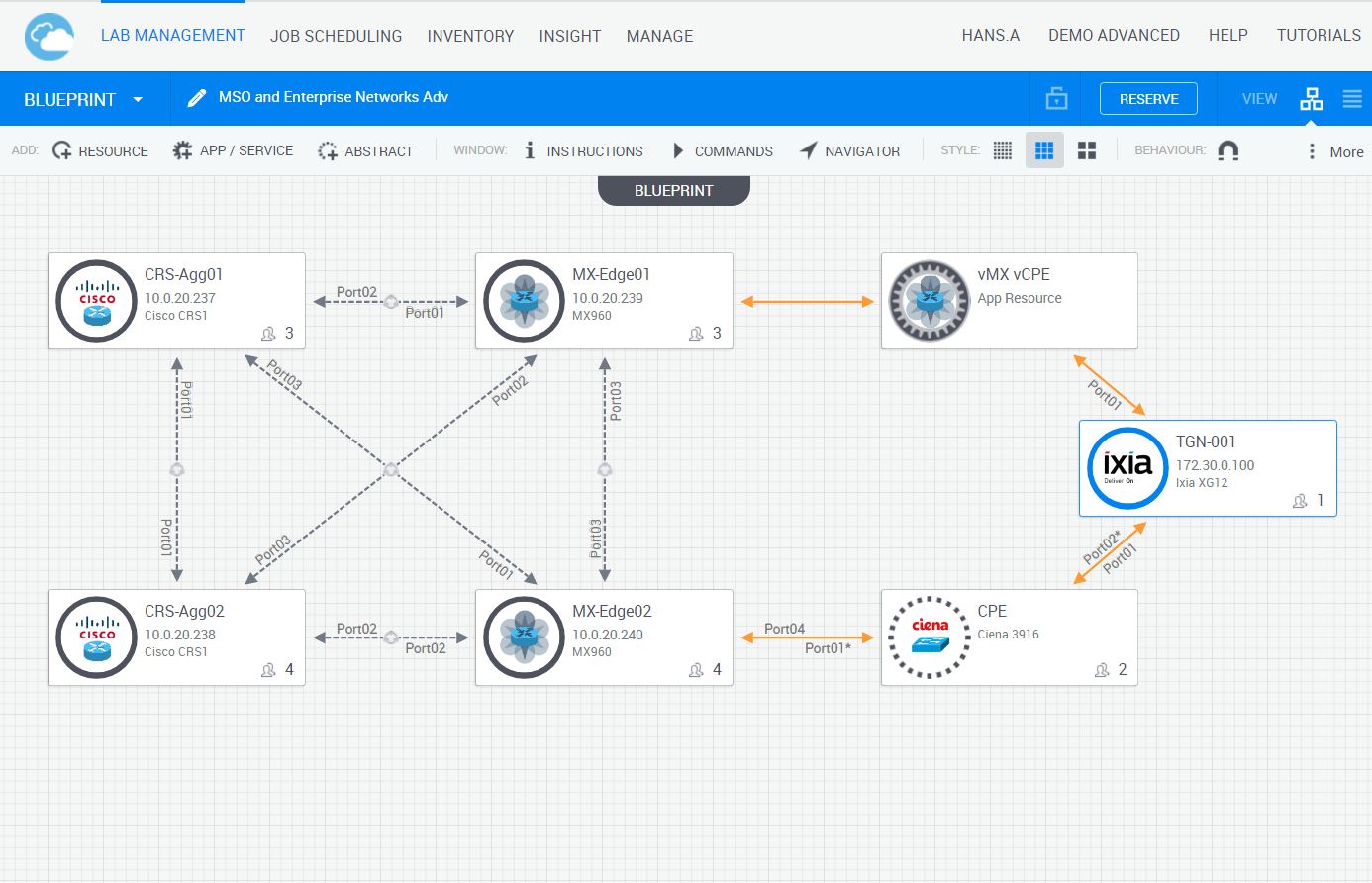The height and width of the screenshot is (883, 1372).
Task: Toggle the magnet snap behaviour
Action: pos(1227,150)
